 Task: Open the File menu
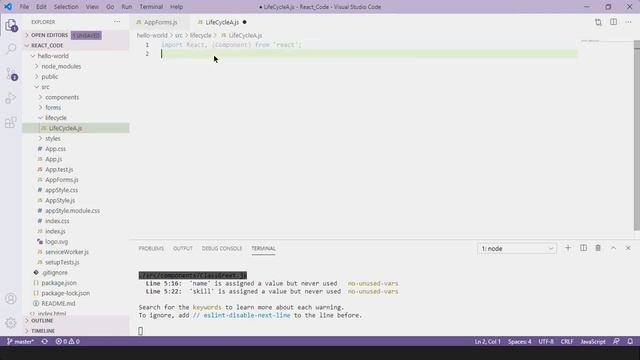point(24,7)
